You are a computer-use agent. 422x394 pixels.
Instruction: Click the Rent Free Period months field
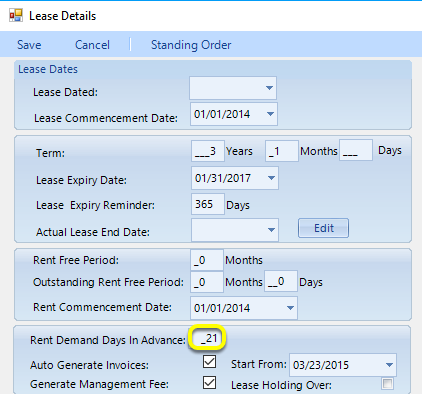(207, 260)
